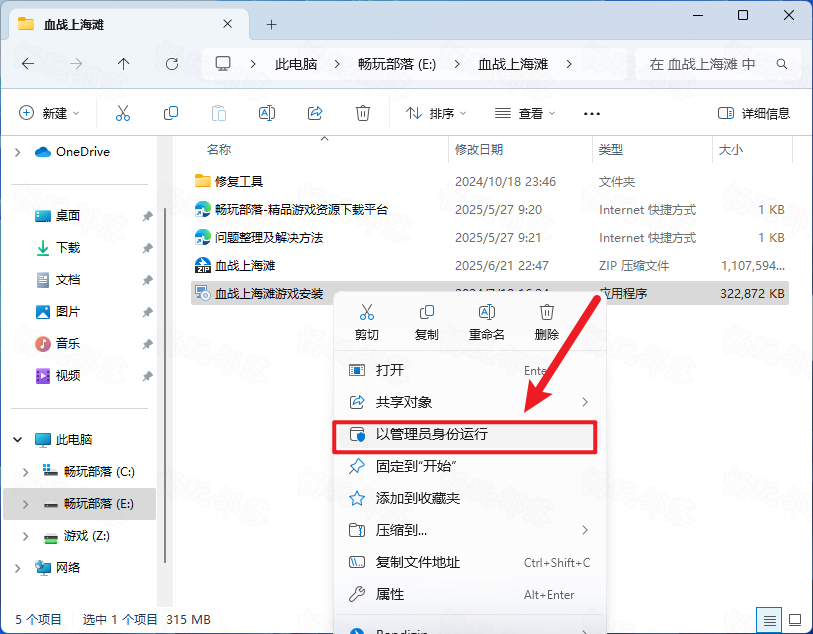Click the Copy icon in the toolbar

(171, 113)
